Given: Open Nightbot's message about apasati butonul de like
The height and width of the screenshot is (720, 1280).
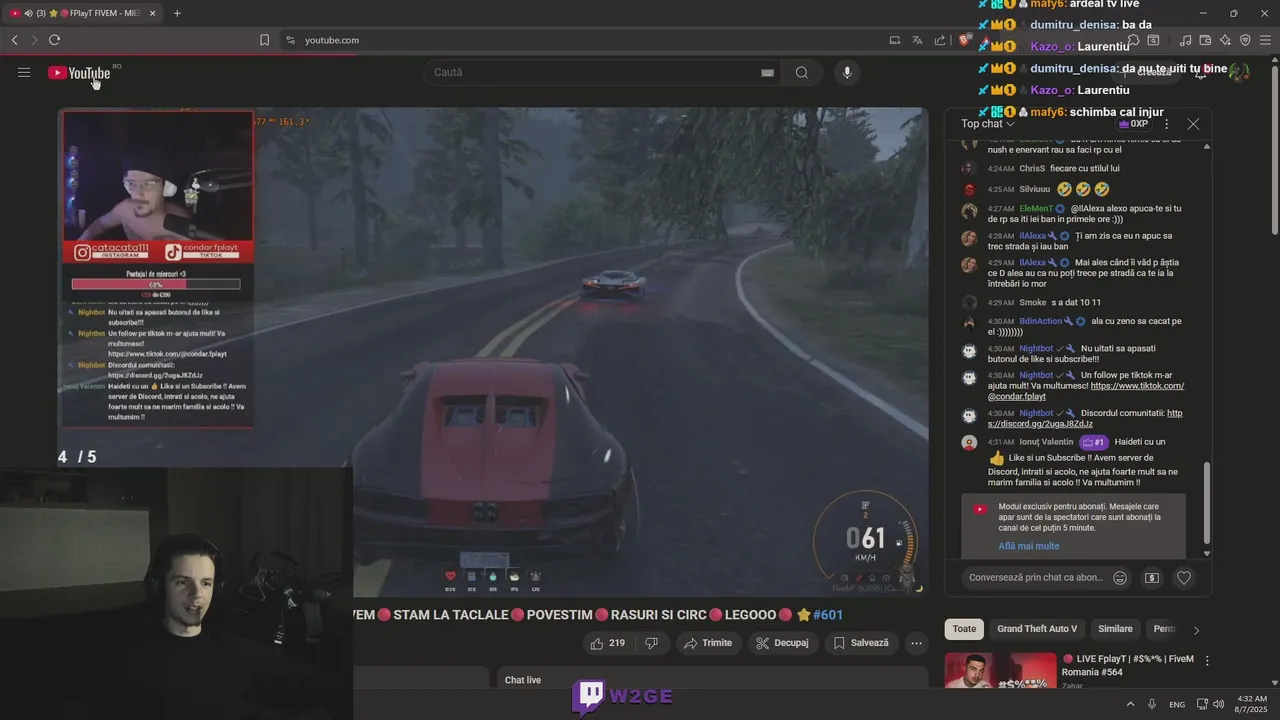Looking at the screenshot, I should (1071, 353).
